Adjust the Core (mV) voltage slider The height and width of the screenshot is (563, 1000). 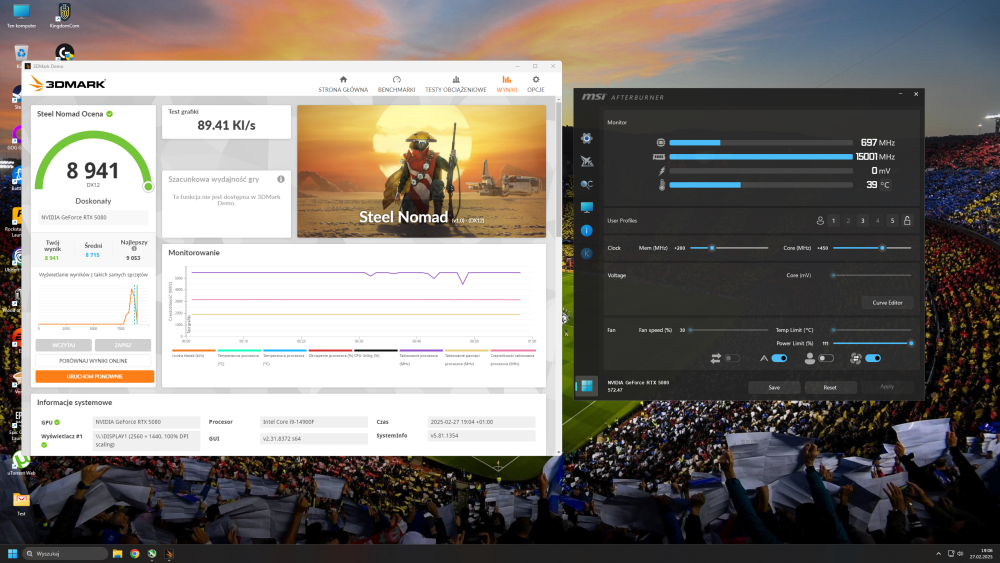(x=872, y=275)
